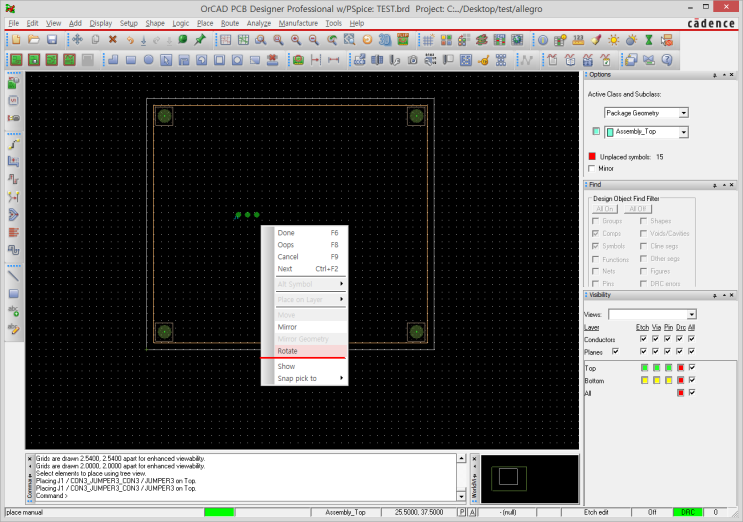Select the add rectangle shape icon
Image resolution: width=743 pixels, height=522 pixels.
[x=131, y=60]
